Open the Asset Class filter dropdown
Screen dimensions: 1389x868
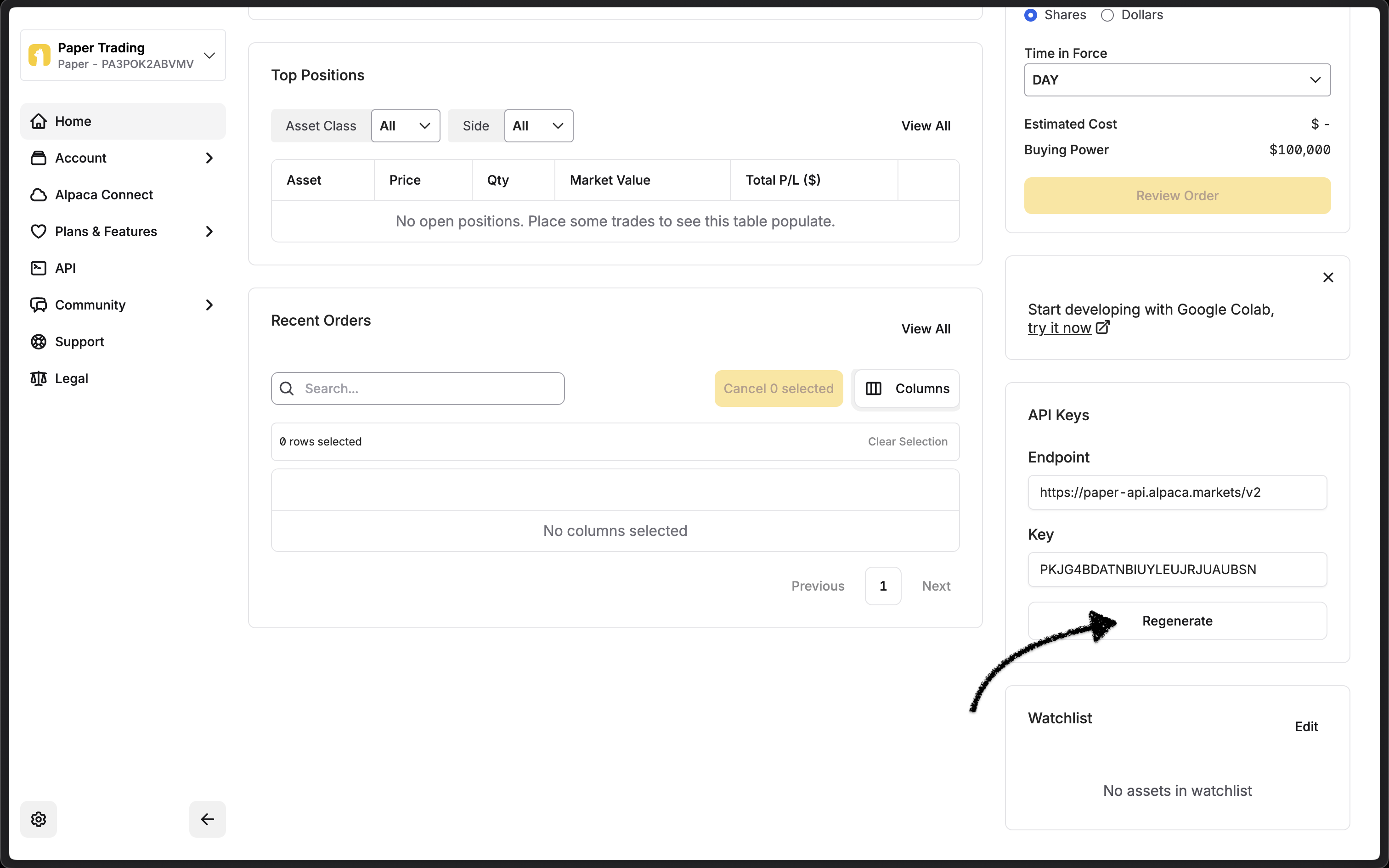(405, 126)
